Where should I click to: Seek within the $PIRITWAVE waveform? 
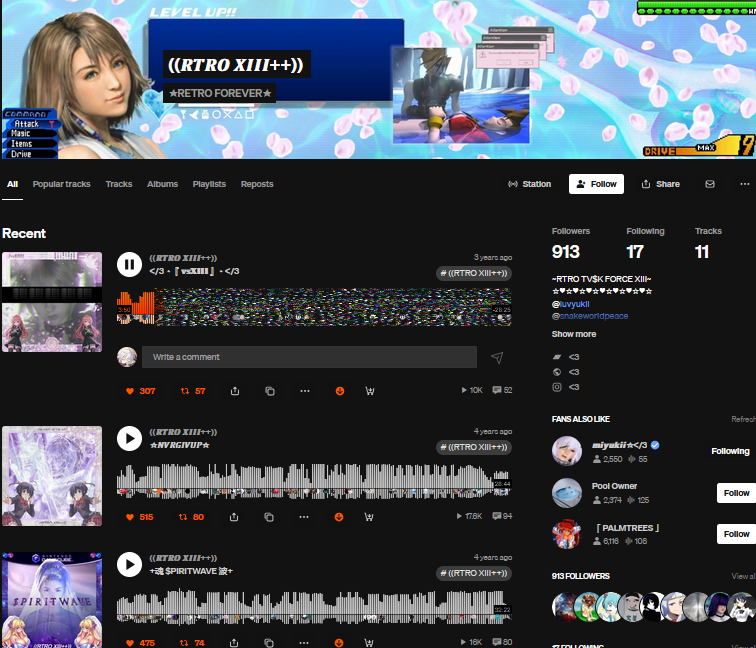click(x=314, y=607)
